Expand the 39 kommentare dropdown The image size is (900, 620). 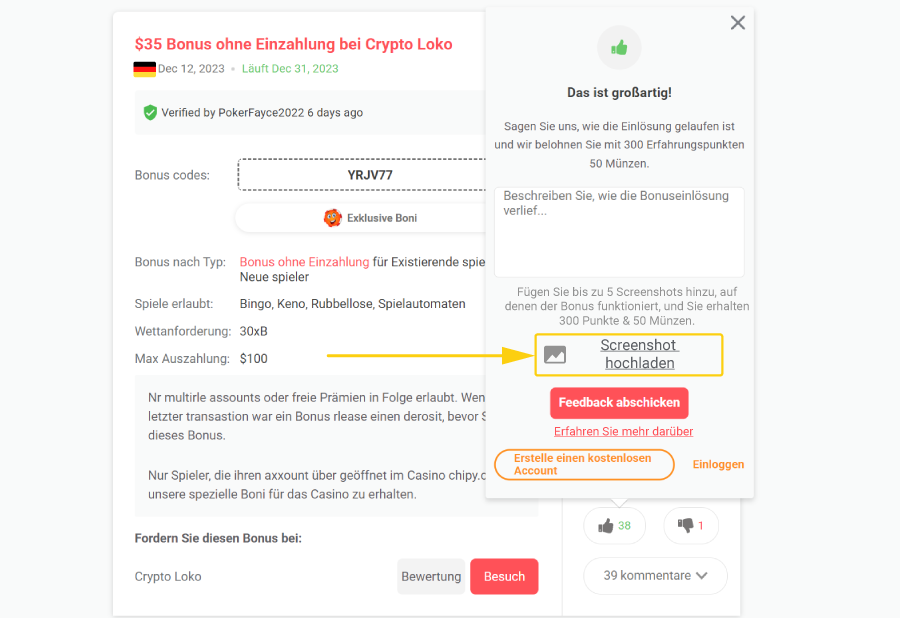coord(655,576)
